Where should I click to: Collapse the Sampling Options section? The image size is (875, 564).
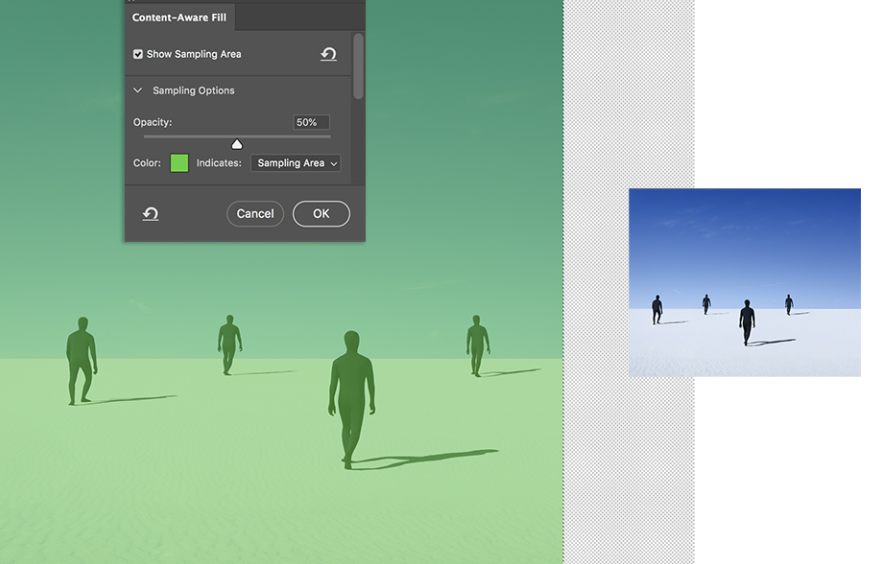click(138, 90)
